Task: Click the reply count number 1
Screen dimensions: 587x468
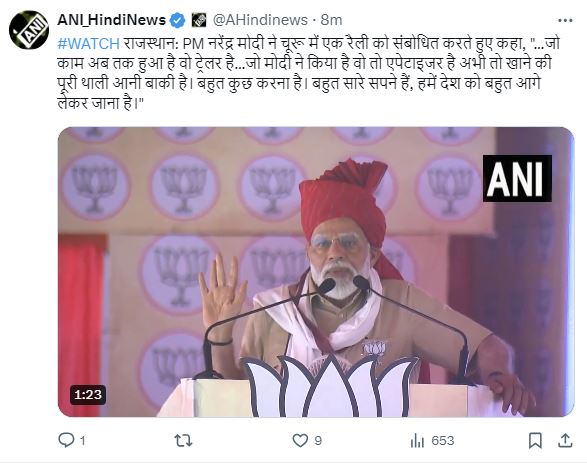Action: [83, 441]
